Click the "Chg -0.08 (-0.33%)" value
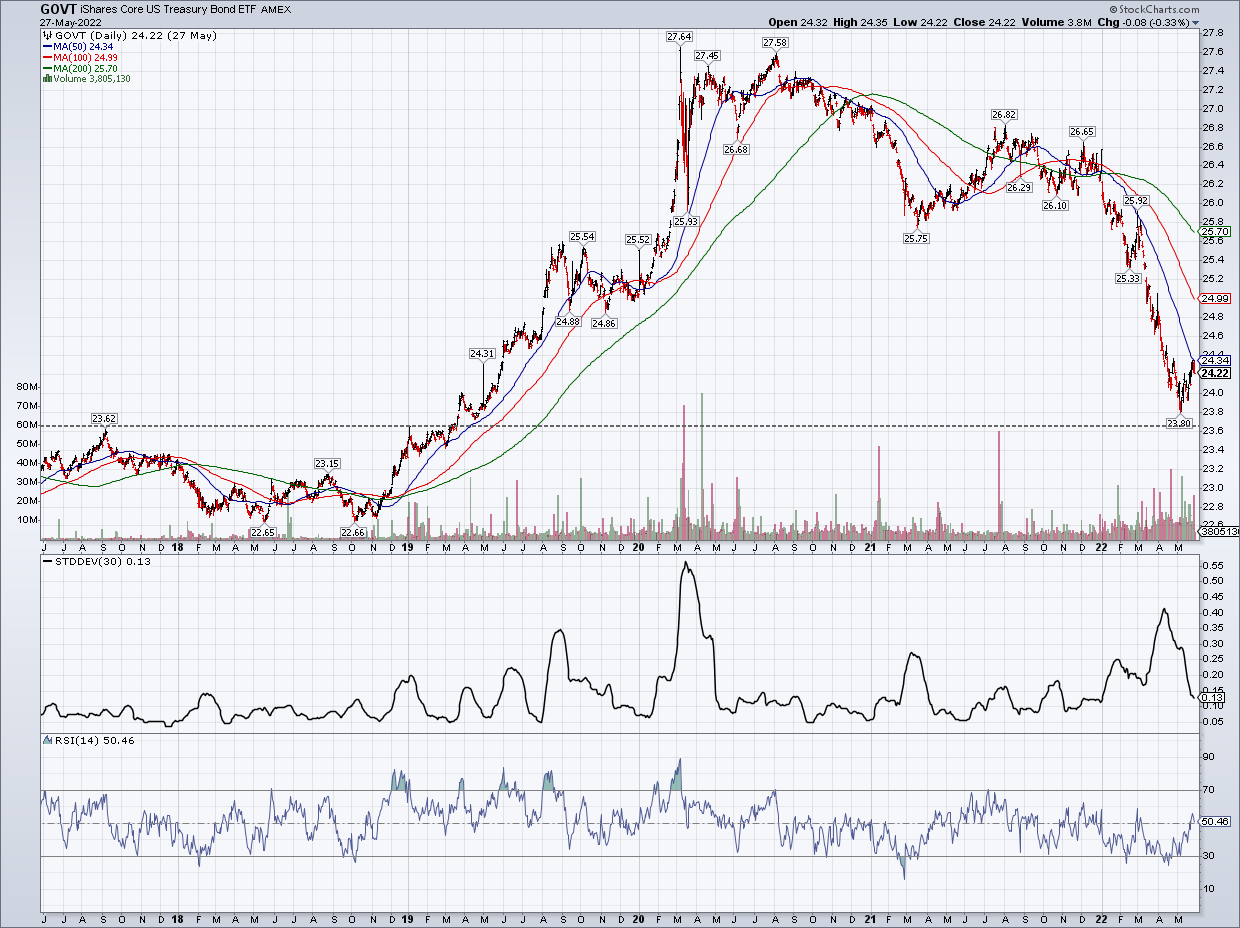The height and width of the screenshot is (928, 1240). click(1143, 23)
